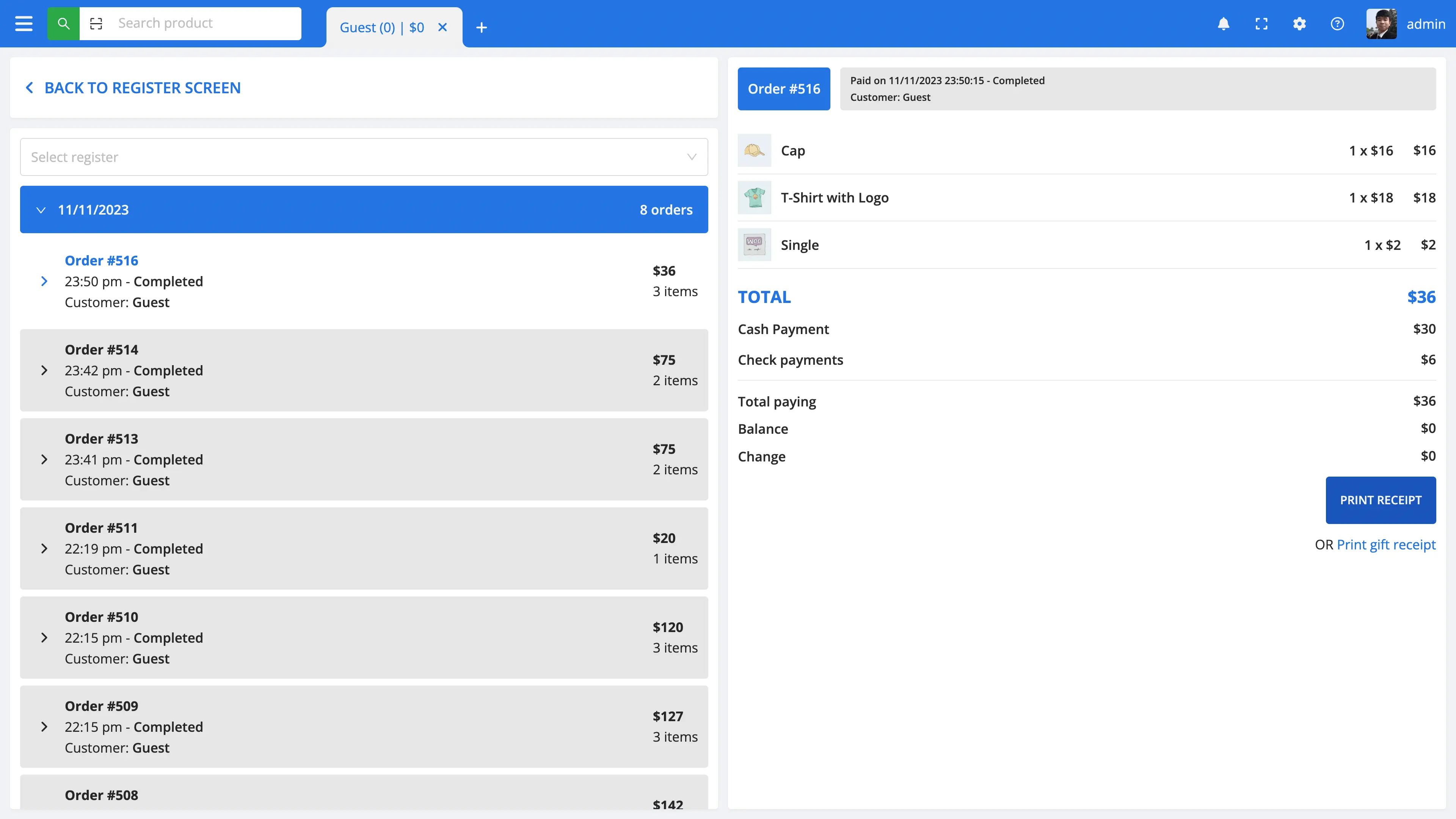
Task: Select Order #510 in the list
Action: [x=364, y=637]
